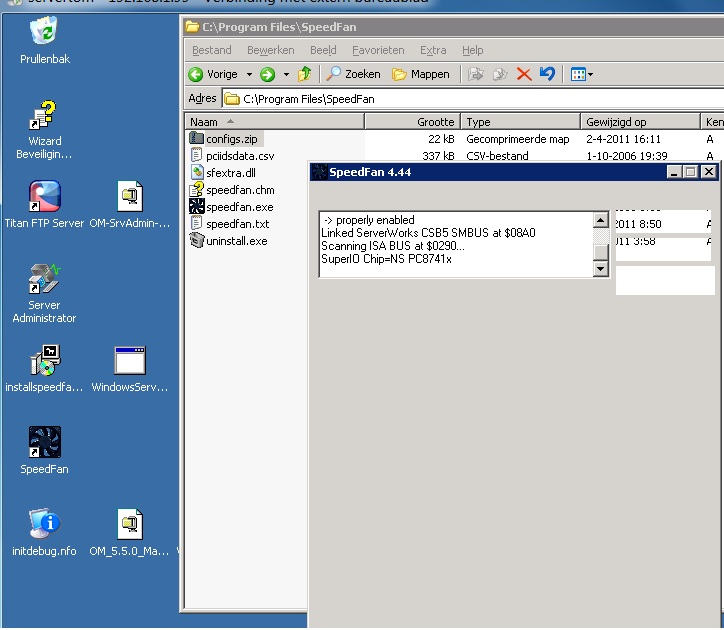The image size is (724, 630).
Task: Sort by Naam column header
Action: 275,122
